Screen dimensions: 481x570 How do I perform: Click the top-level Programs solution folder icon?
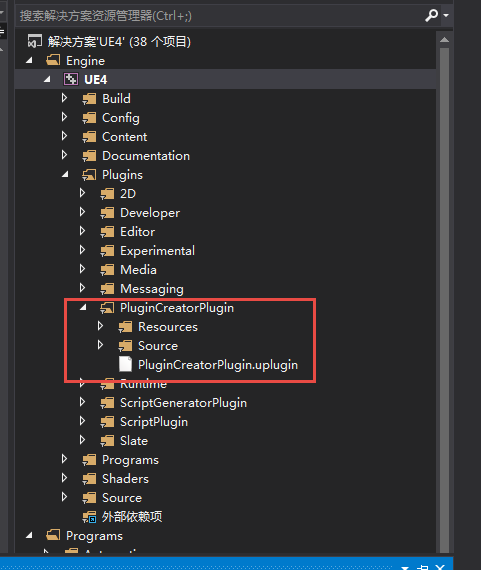tap(53, 535)
